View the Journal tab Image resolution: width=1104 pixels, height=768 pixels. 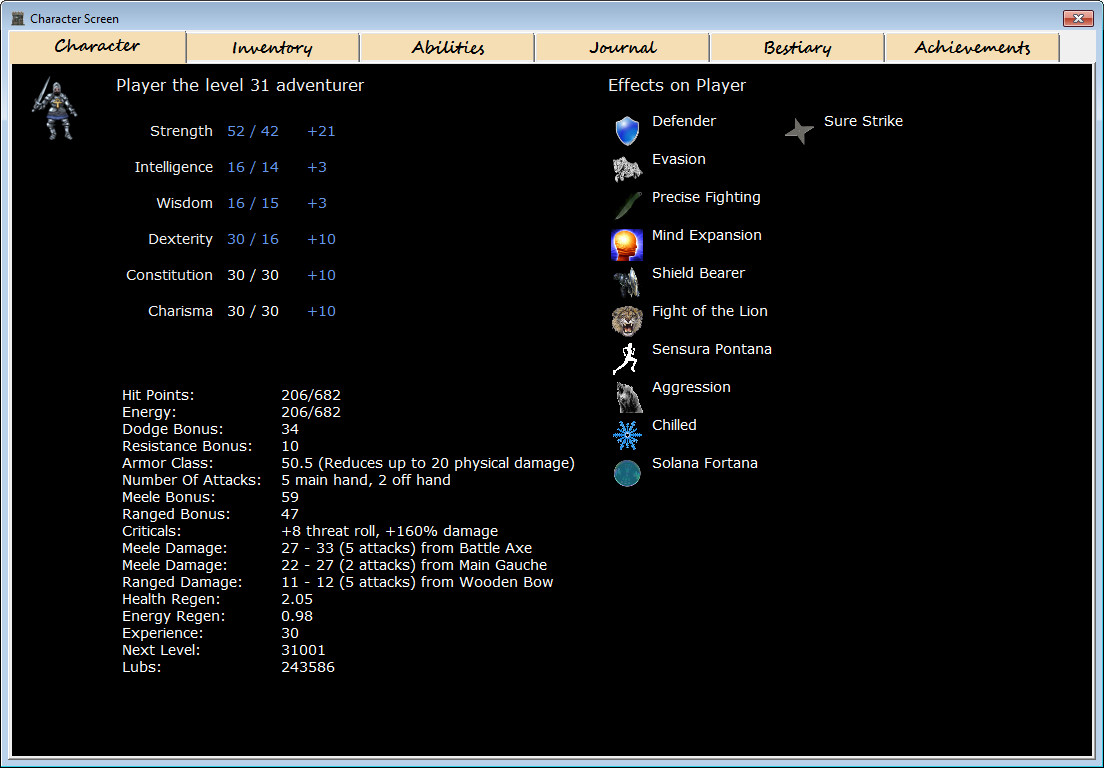621,46
